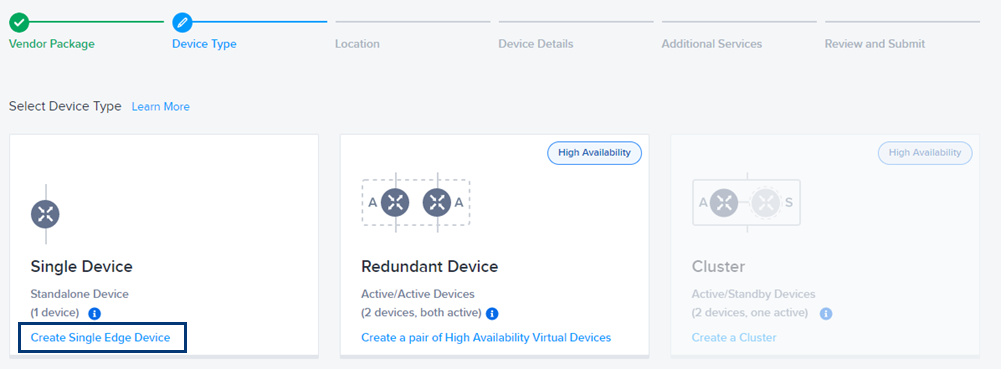Go to the Location step

point(358,44)
